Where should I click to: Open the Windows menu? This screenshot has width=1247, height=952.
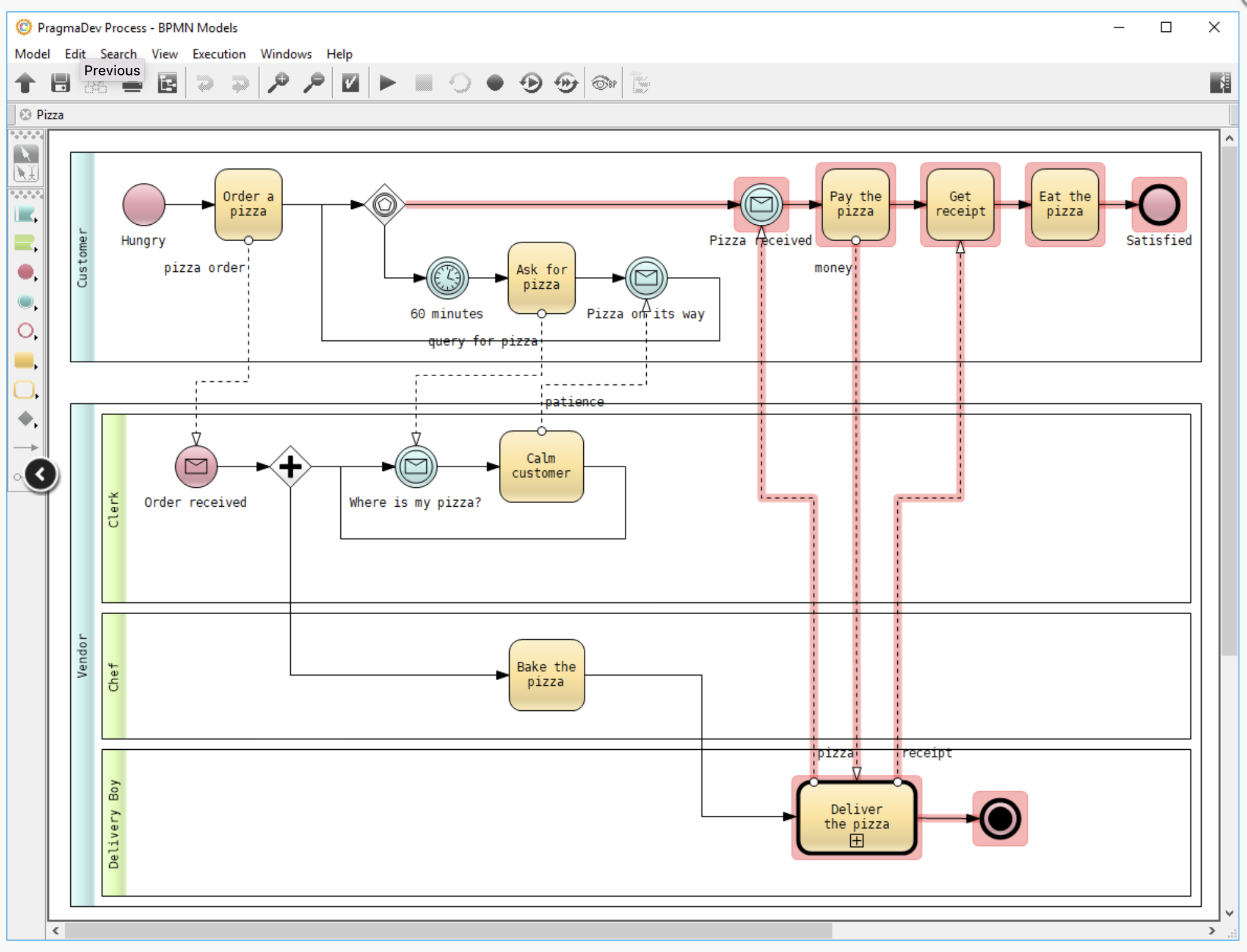286,54
